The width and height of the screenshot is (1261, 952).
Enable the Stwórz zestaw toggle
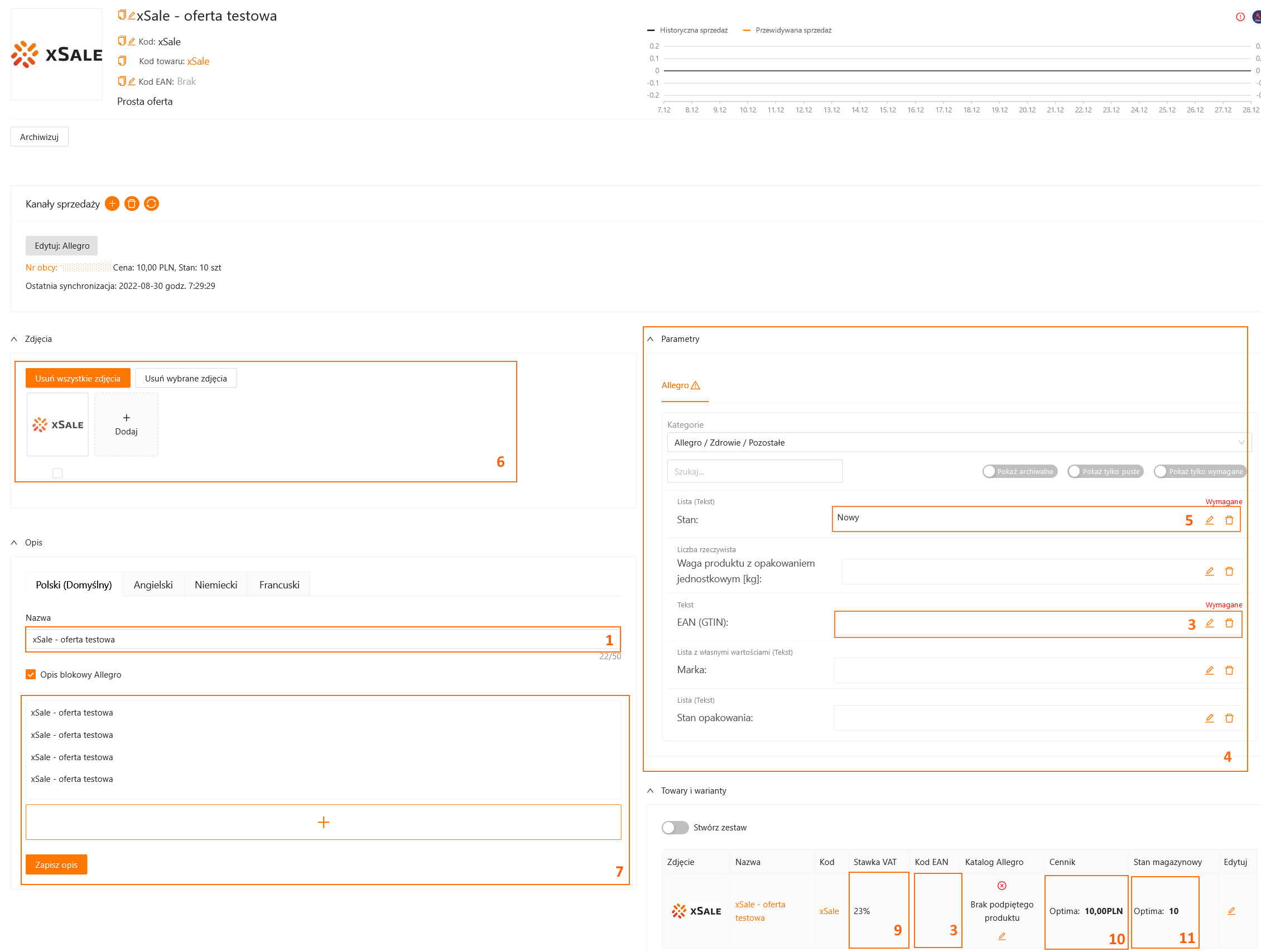click(x=675, y=827)
